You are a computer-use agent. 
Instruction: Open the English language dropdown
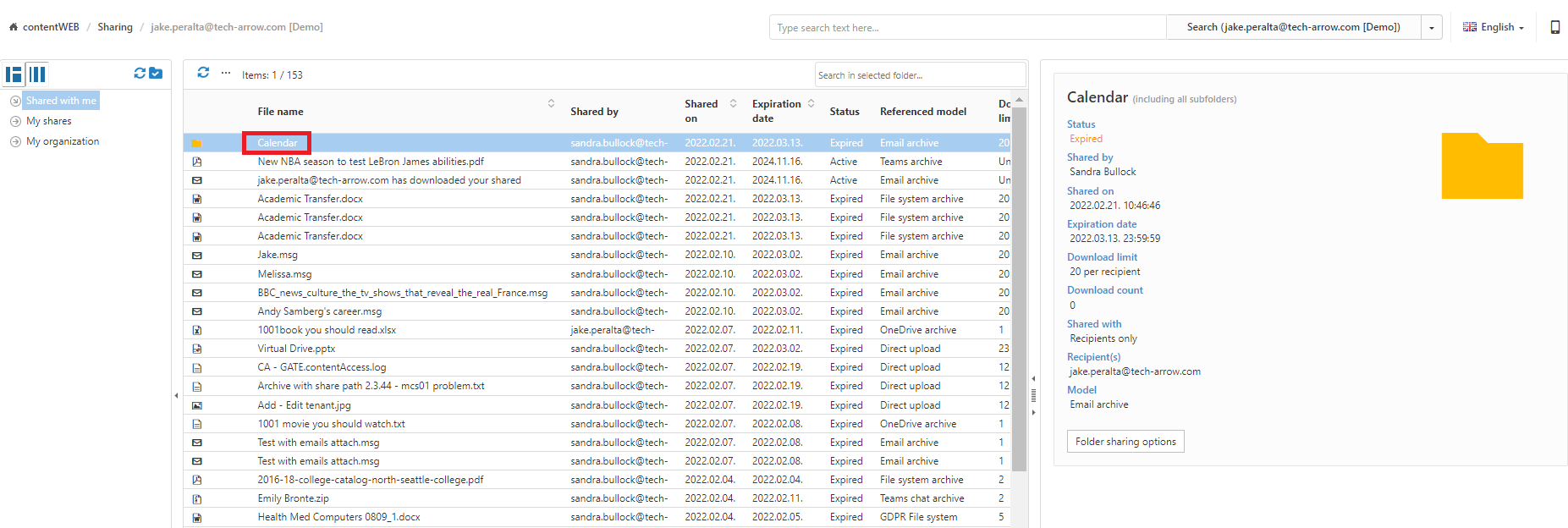(1494, 27)
